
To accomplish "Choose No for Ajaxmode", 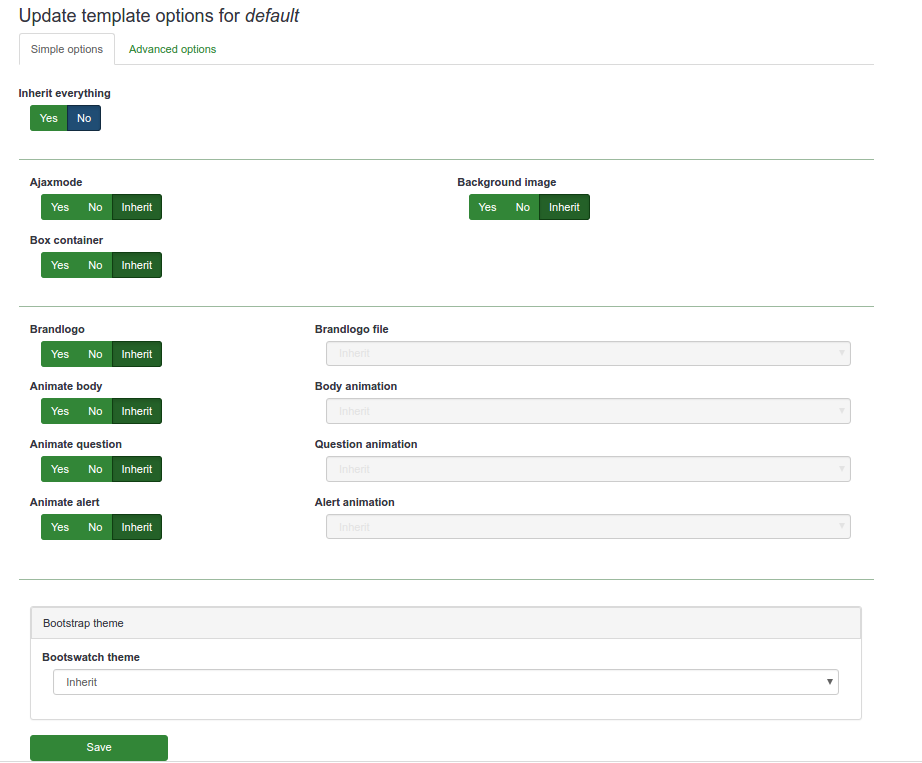I will click(x=95, y=207).
